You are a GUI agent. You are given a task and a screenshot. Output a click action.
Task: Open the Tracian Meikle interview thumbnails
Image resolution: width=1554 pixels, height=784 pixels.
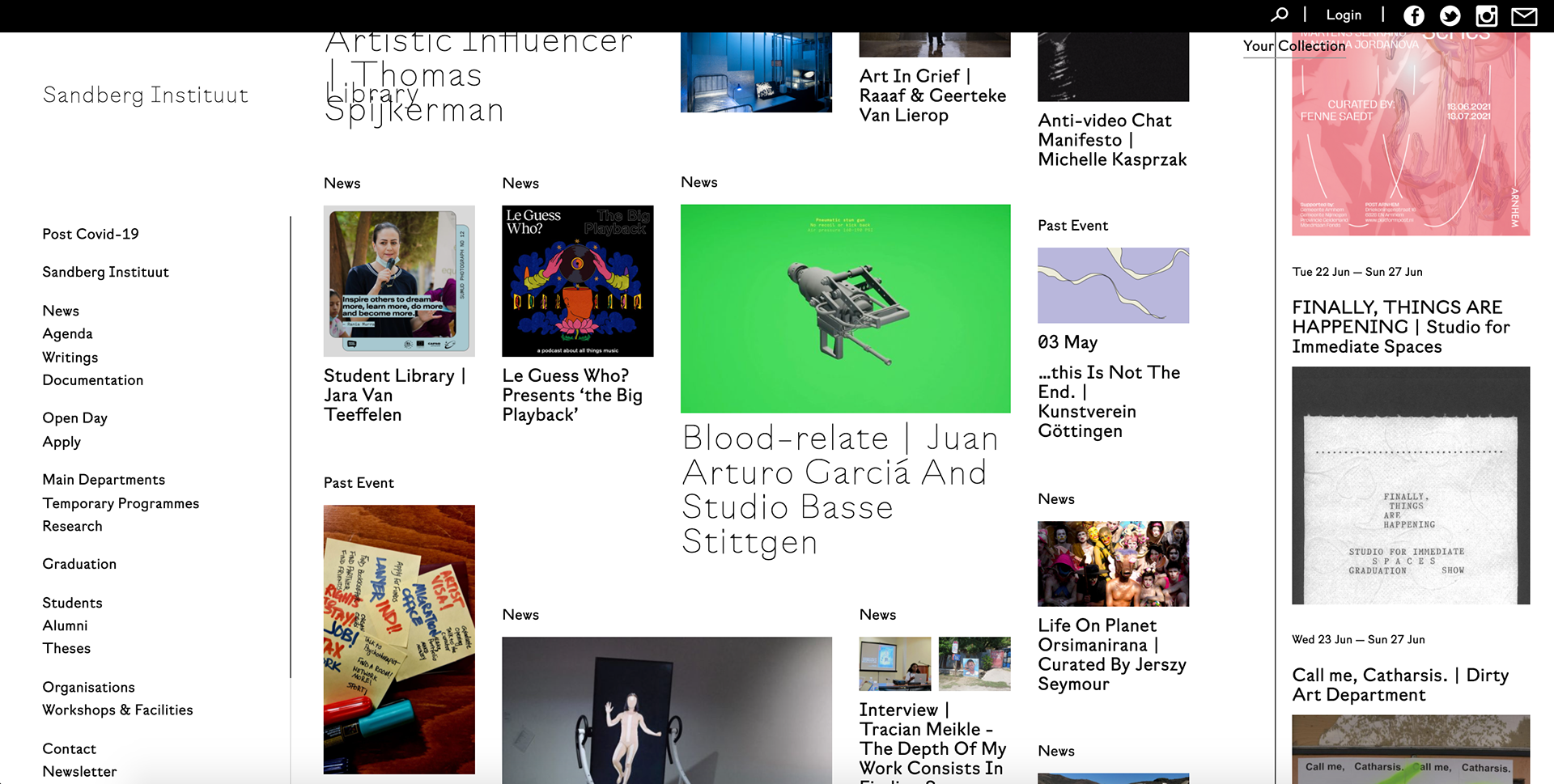coord(935,663)
